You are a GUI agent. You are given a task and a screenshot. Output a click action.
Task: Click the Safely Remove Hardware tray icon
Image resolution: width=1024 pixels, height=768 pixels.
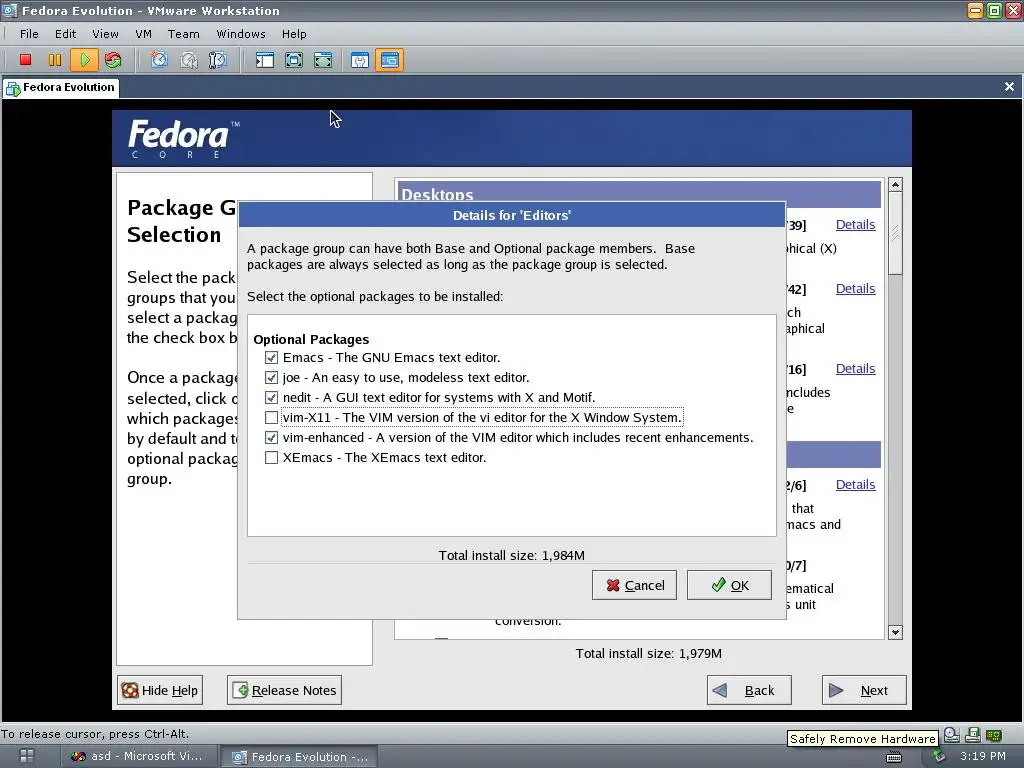(938, 756)
